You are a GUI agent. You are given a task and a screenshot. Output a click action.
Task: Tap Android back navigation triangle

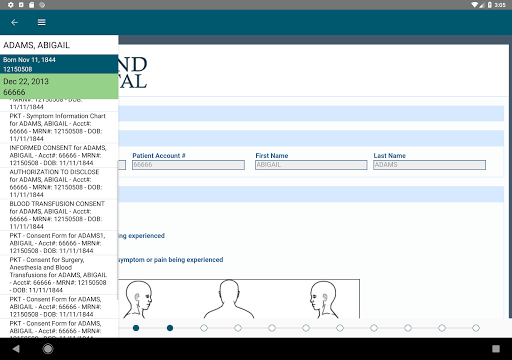point(16,349)
